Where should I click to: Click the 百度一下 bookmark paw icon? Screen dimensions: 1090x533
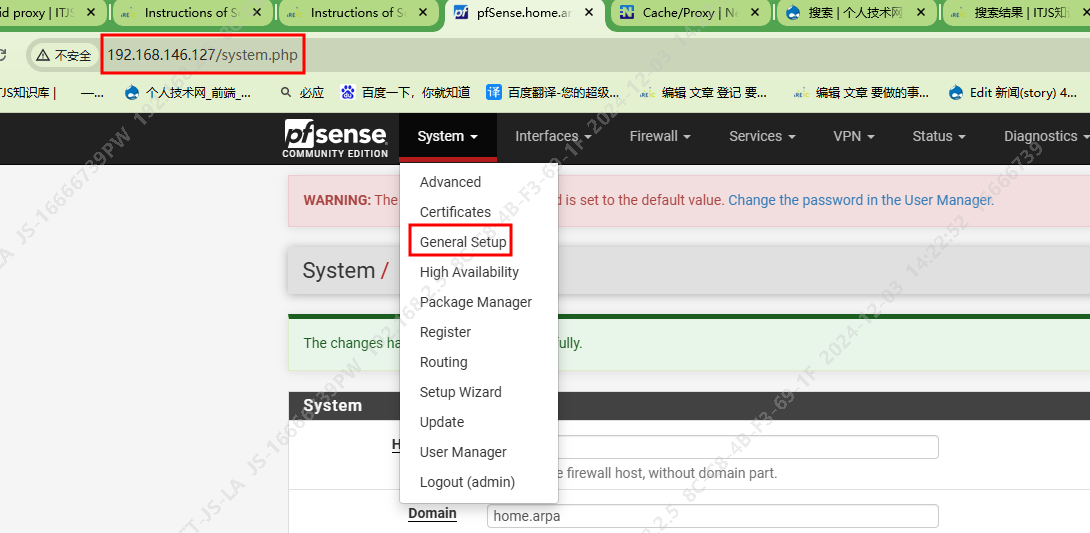coord(348,92)
